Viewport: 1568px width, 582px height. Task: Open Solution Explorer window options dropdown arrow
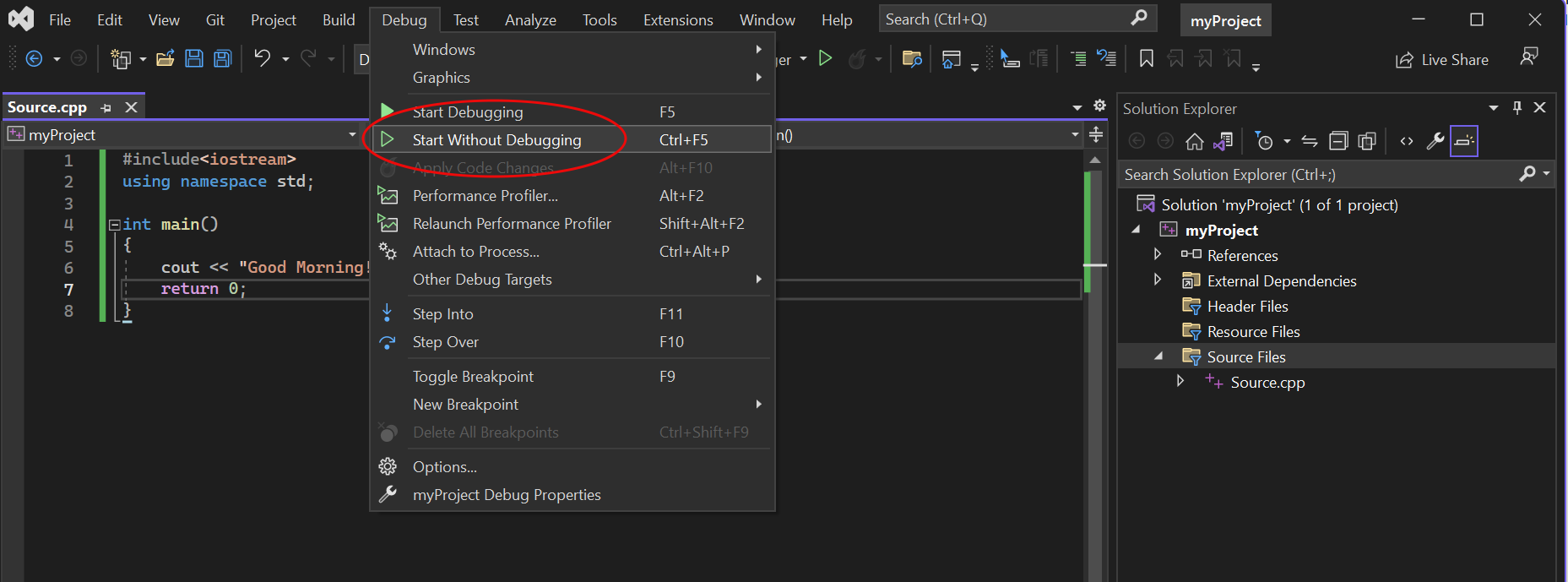(x=1493, y=108)
